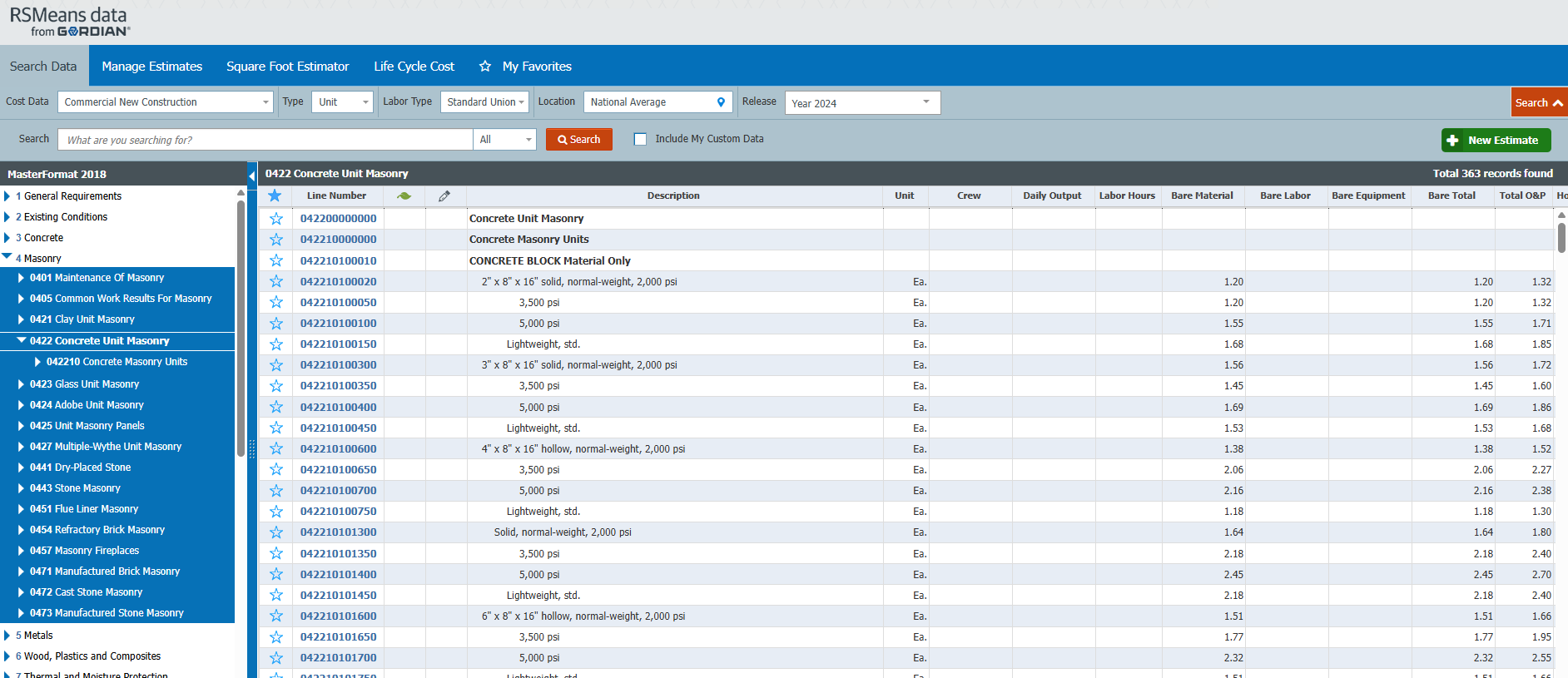Click the Location National Average field
The height and width of the screenshot is (678, 1568).
[x=657, y=101]
